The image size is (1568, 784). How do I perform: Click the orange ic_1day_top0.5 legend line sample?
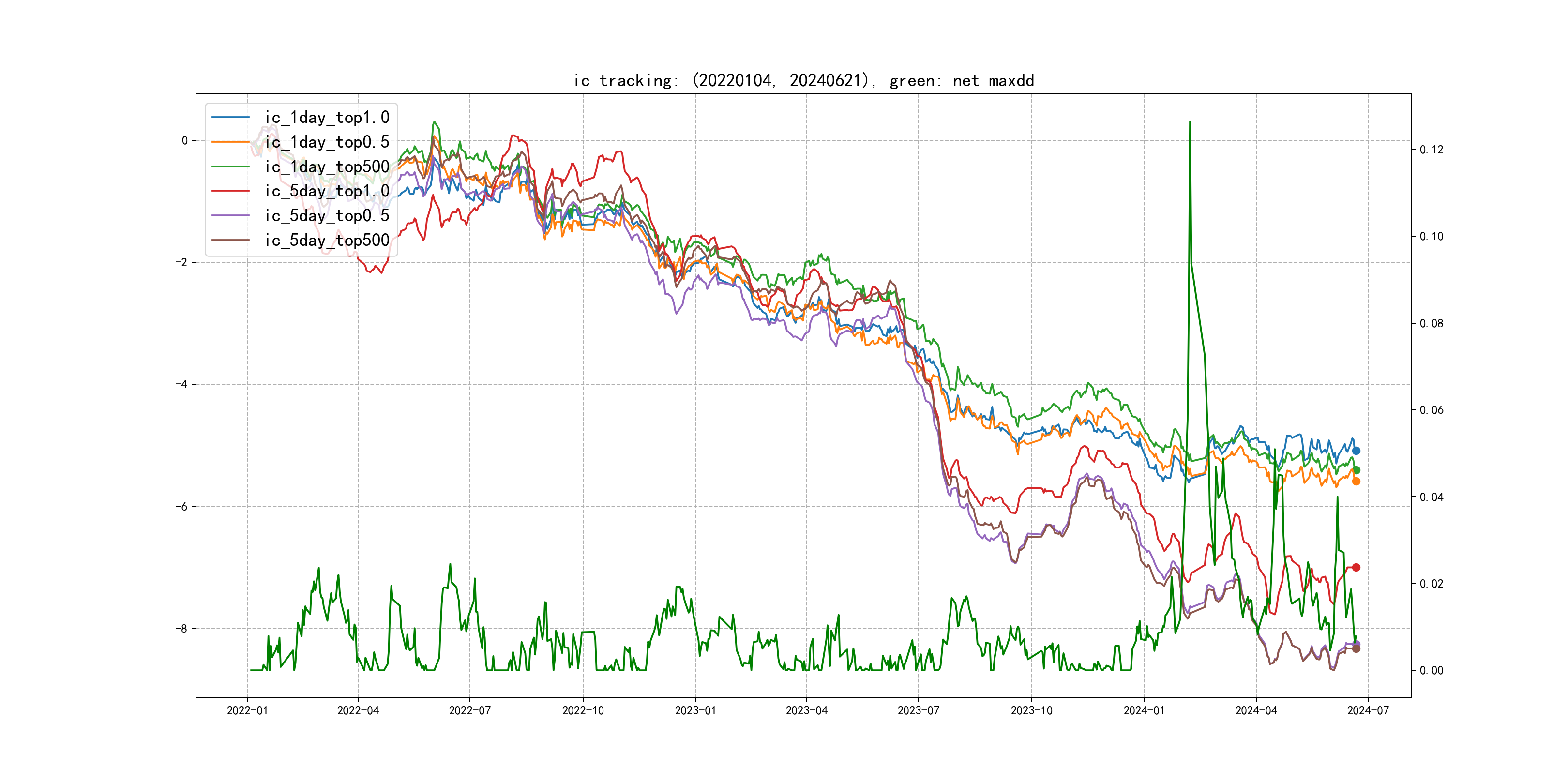tap(230, 142)
